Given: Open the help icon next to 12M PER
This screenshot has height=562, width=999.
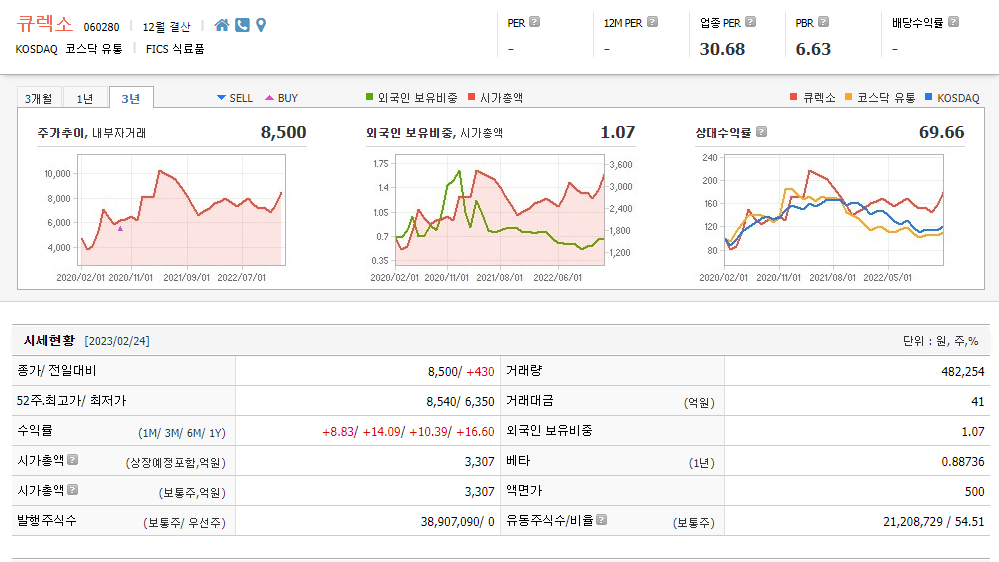Looking at the screenshot, I should point(652,22).
